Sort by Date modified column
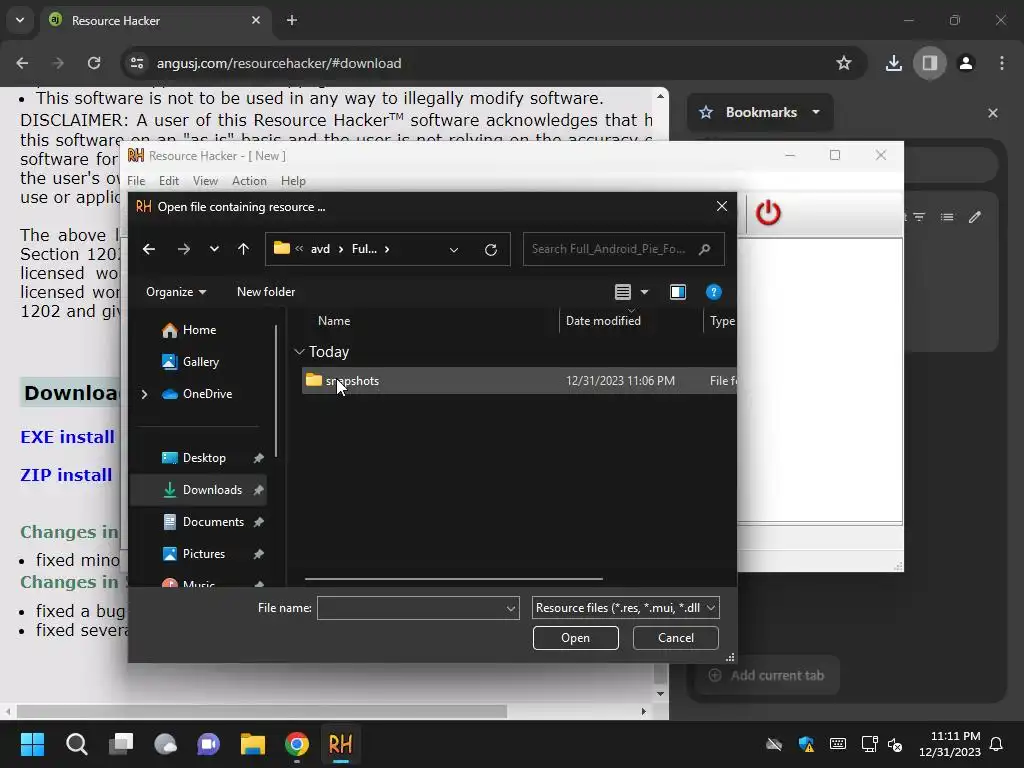The image size is (1024, 768). [x=603, y=321]
